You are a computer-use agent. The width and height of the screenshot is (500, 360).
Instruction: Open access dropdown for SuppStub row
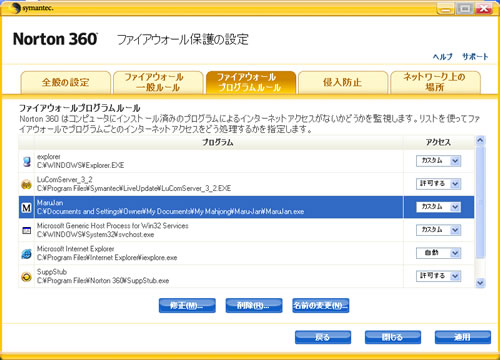(455, 276)
